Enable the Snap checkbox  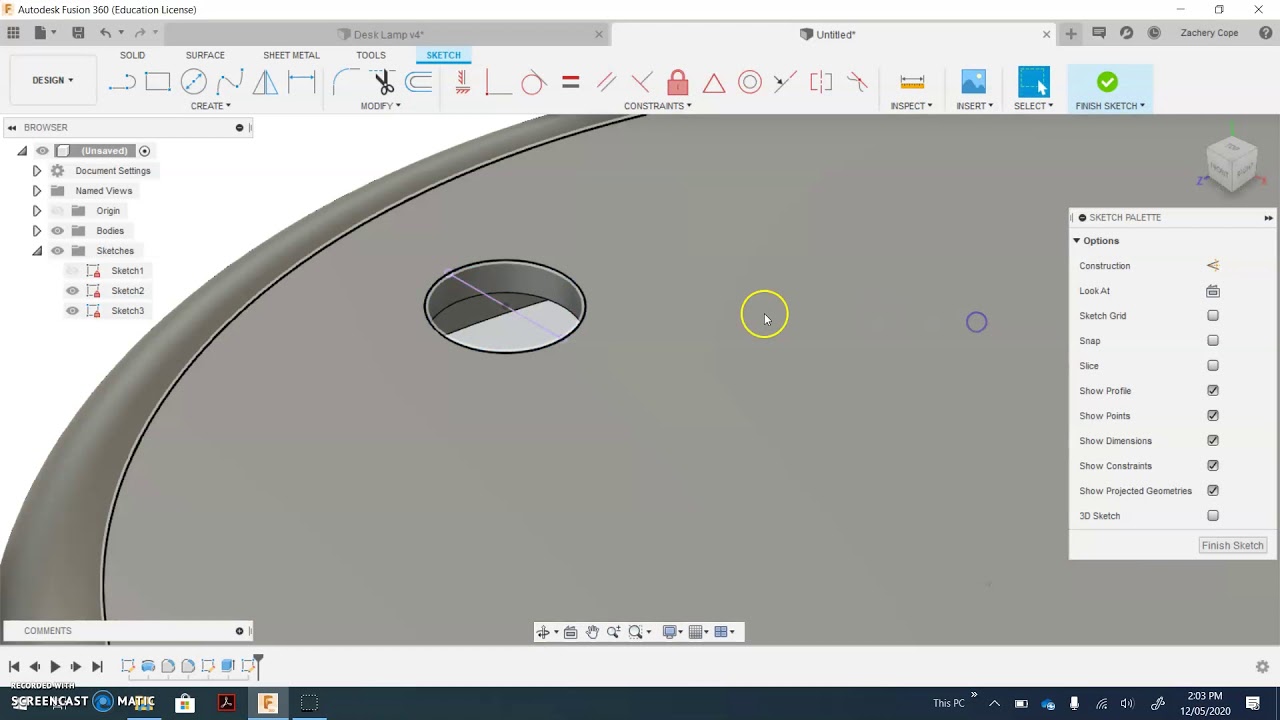pos(1213,341)
